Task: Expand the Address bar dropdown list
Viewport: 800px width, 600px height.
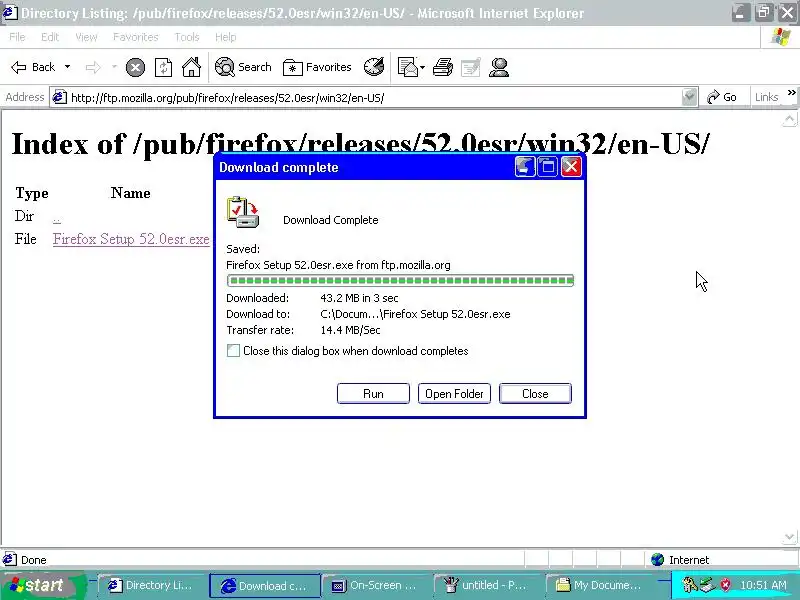Action: pyautogui.click(x=689, y=97)
